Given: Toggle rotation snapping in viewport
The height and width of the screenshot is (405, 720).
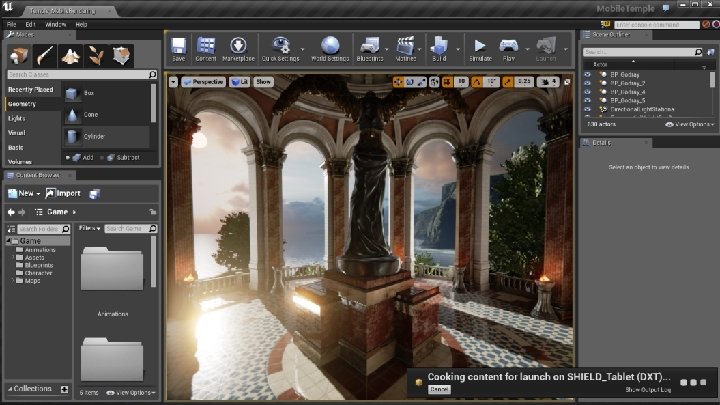Looking at the screenshot, I should tap(477, 82).
